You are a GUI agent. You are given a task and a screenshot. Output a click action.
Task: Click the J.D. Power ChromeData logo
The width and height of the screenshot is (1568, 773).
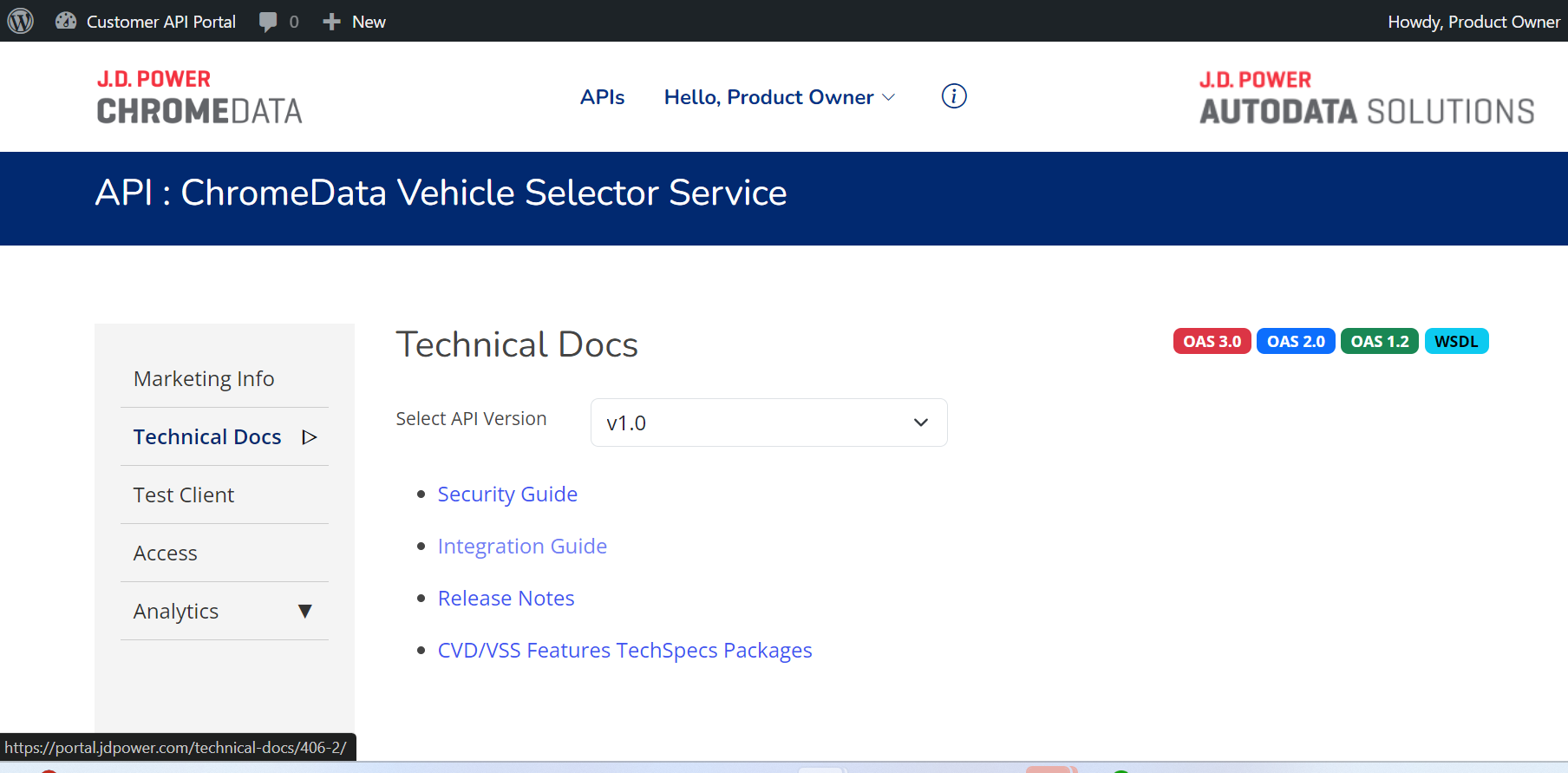[x=199, y=97]
